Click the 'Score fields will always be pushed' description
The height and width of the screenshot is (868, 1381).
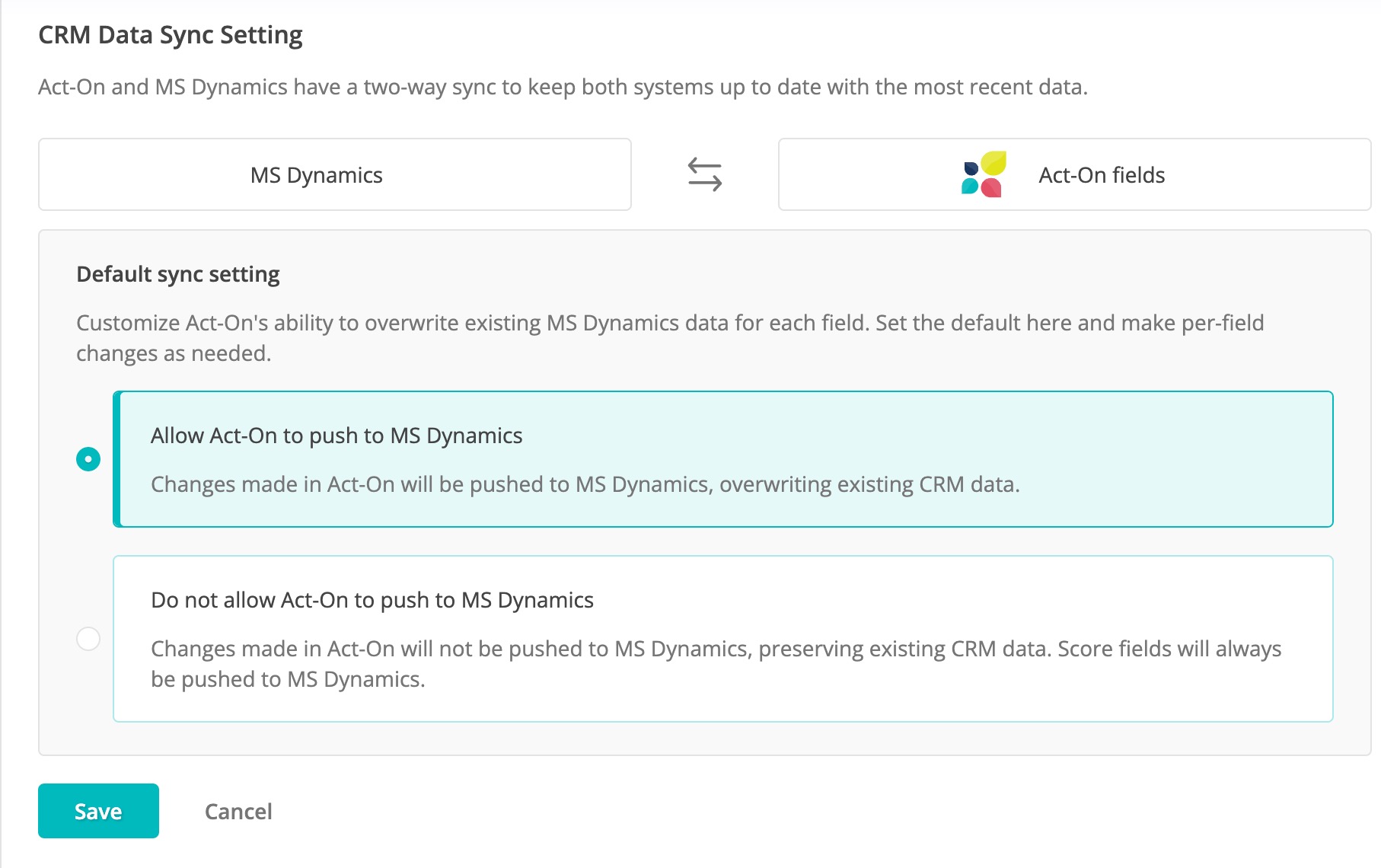point(716,664)
